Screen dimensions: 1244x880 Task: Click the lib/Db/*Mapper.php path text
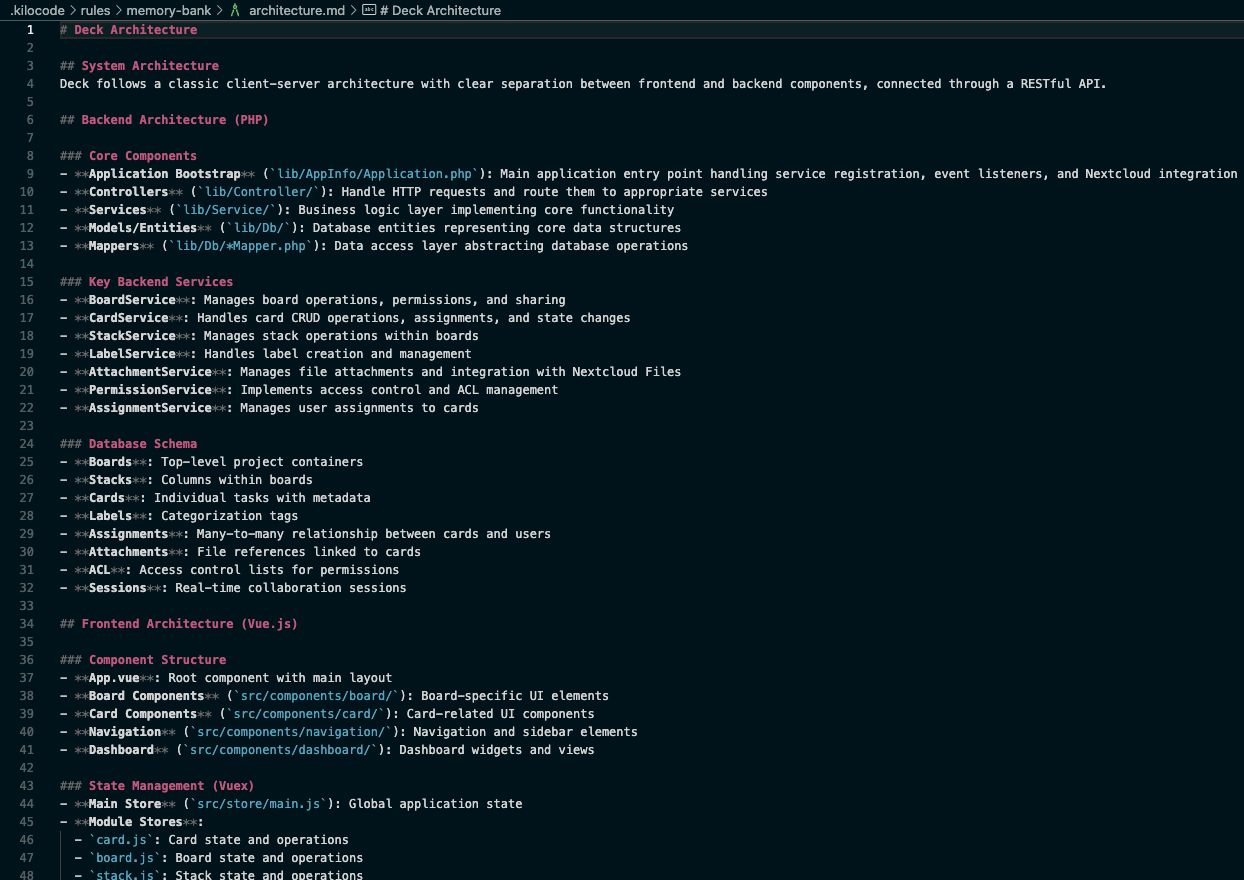click(244, 246)
